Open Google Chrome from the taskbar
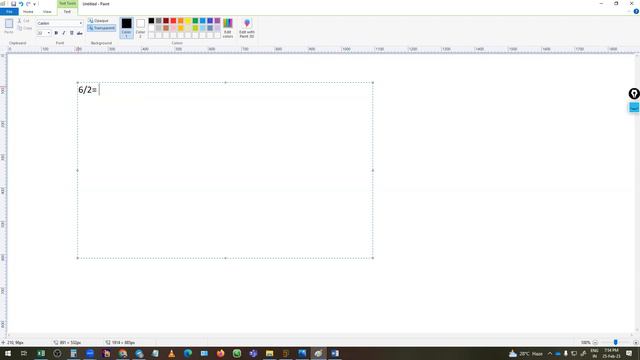 [122, 353]
